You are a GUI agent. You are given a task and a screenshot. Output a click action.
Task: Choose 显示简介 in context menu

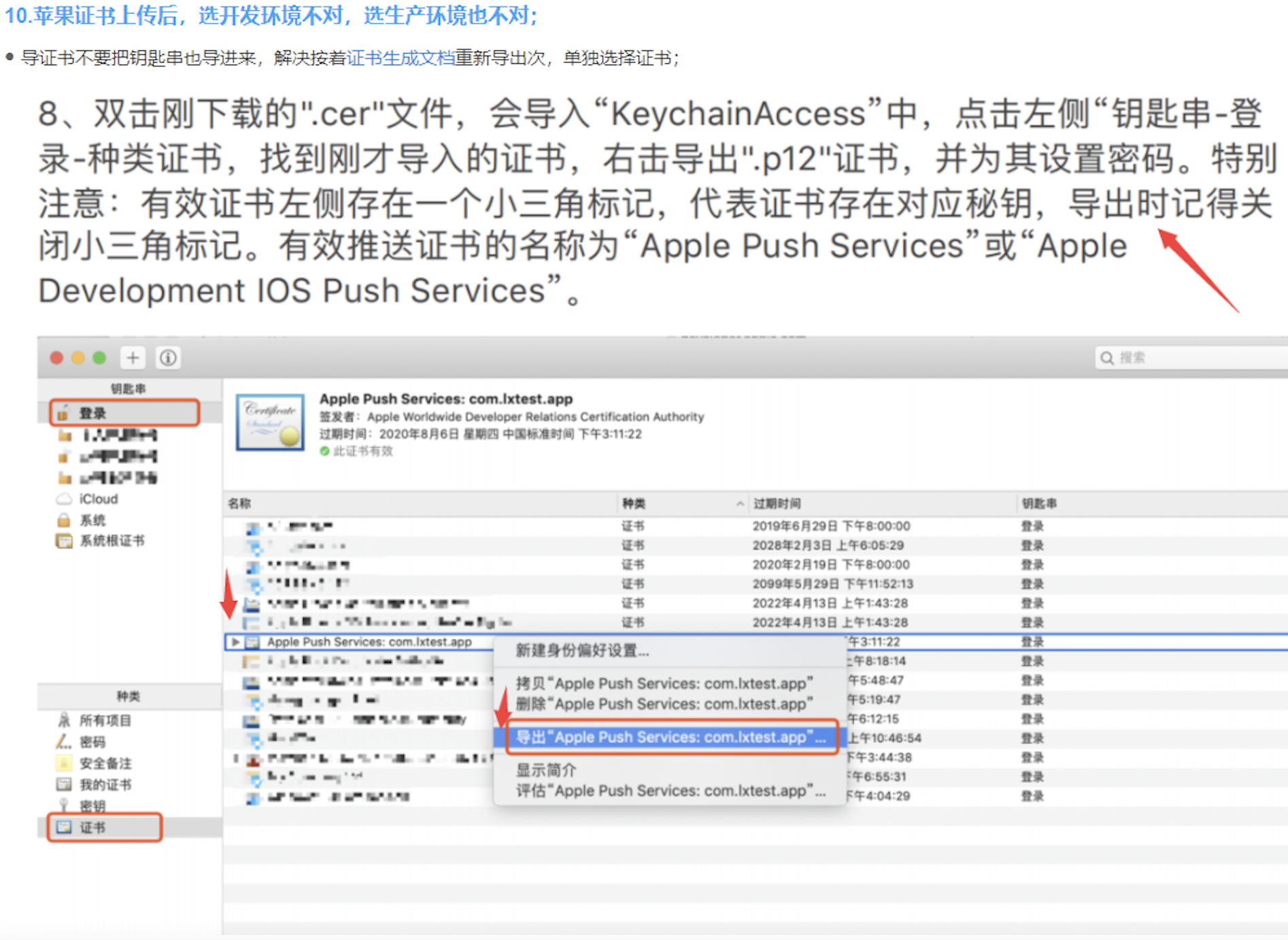545,770
